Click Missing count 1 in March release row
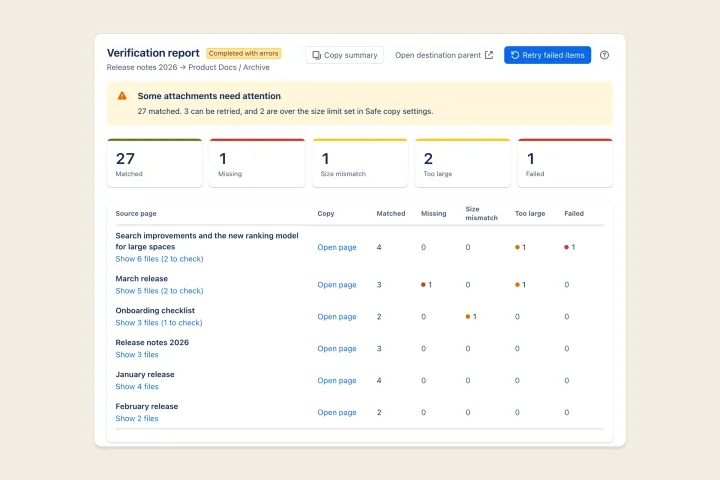Image resolution: width=720 pixels, height=480 pixels. (x=427, y=285)
